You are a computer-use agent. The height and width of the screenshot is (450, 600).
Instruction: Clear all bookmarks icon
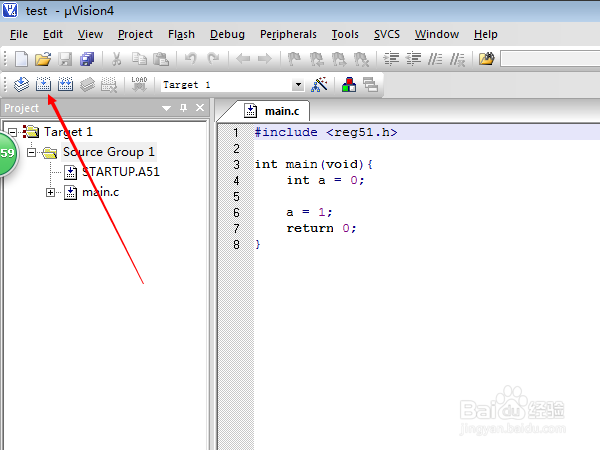click(361, 59)
